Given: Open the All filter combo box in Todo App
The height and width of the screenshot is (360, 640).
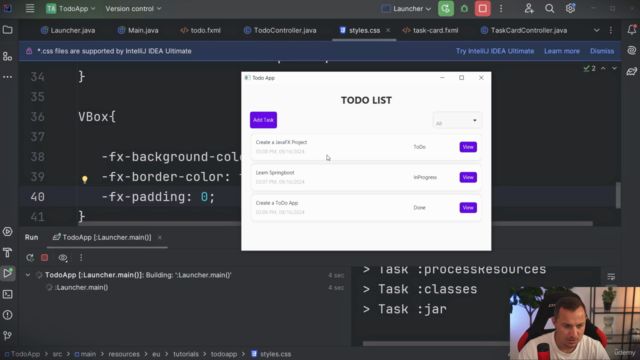Looking at the screenshot, I should click(457, 120).
